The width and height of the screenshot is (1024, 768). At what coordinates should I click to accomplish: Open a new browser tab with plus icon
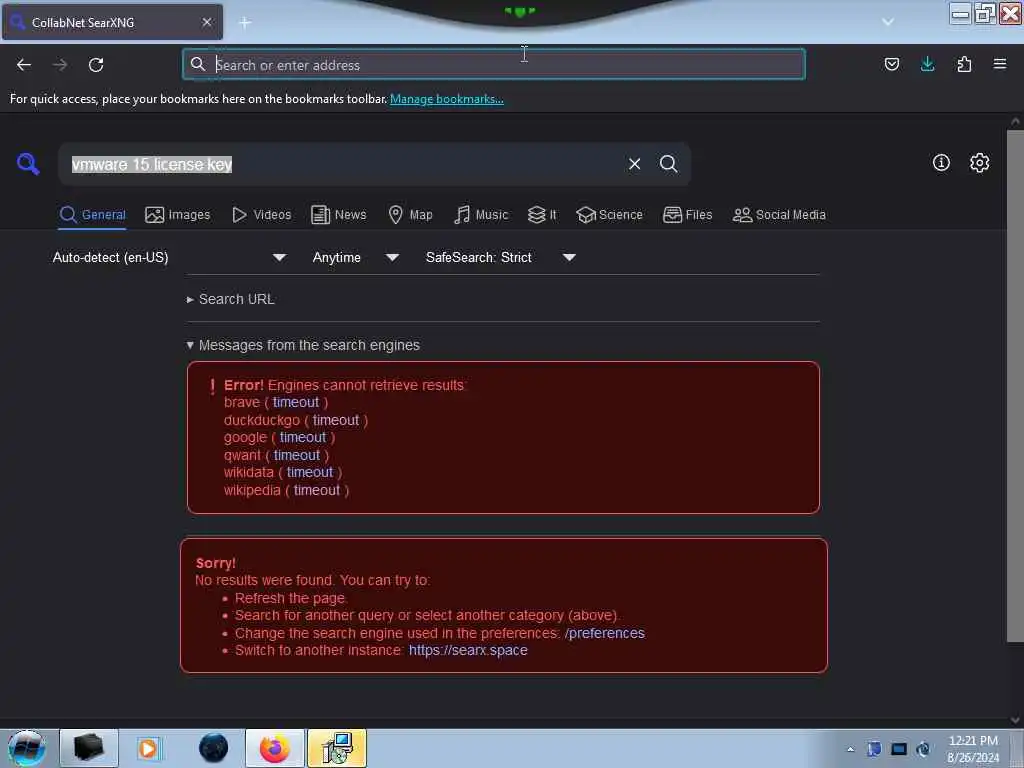point(245,23)
